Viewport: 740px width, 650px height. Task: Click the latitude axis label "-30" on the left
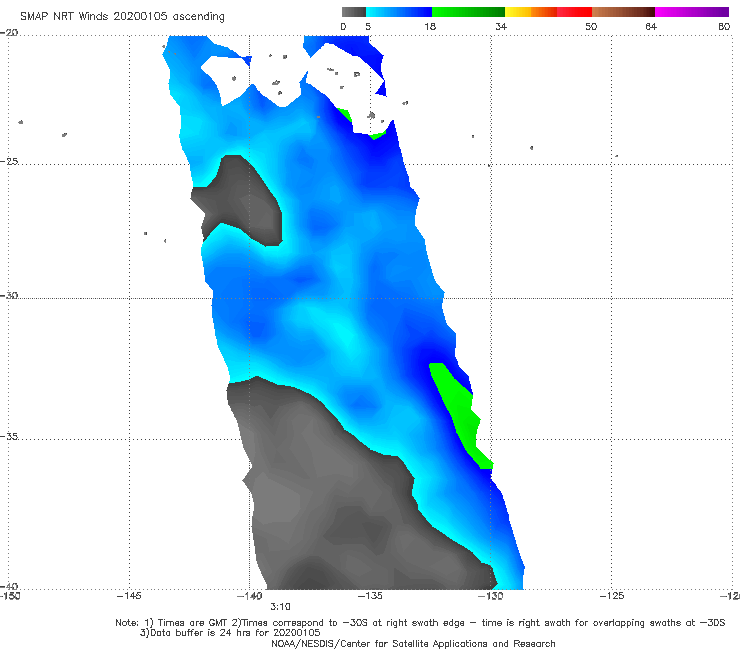[x=9, y=295]
